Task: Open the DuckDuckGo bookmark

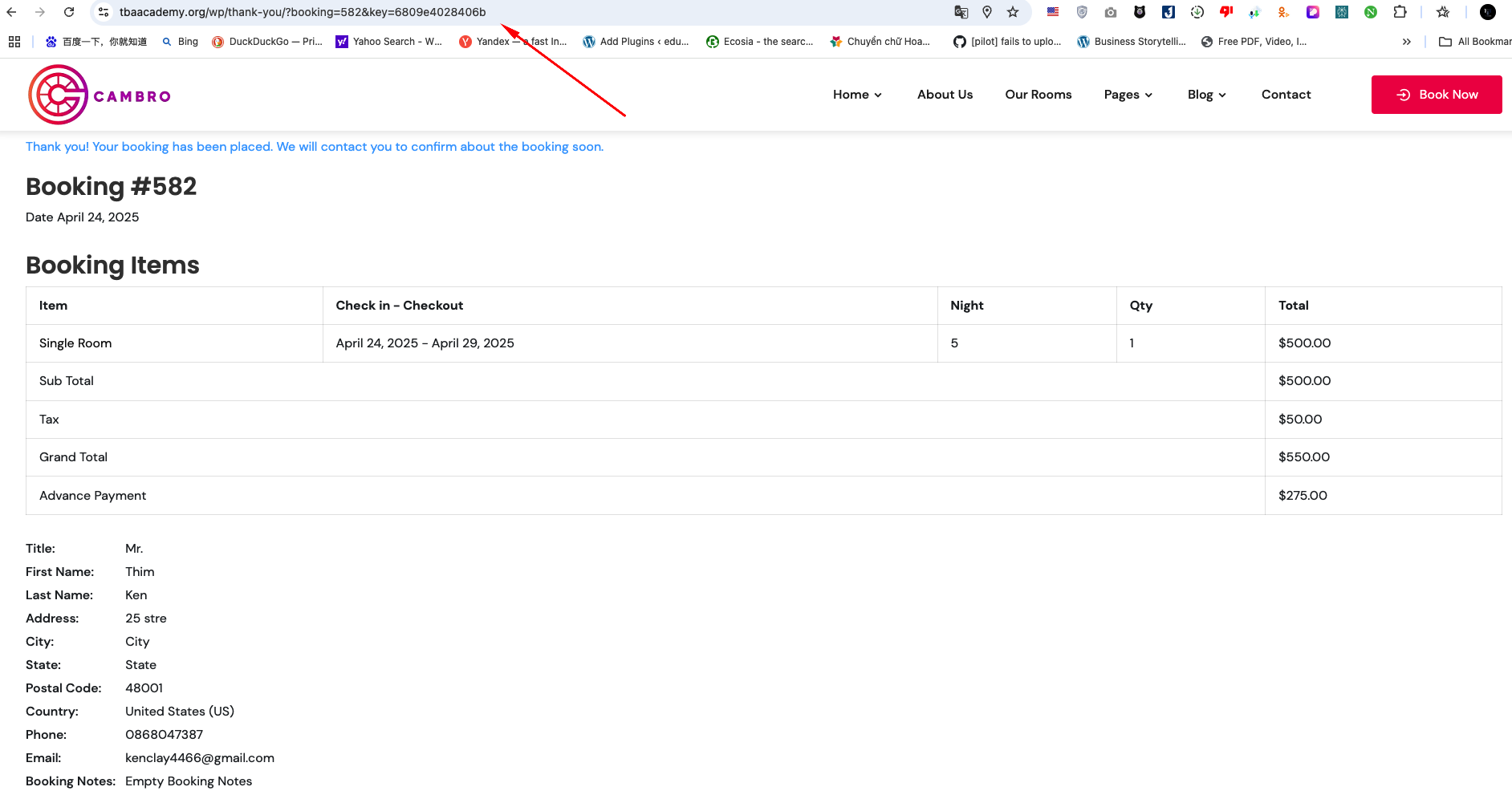Action: [267, 42]
